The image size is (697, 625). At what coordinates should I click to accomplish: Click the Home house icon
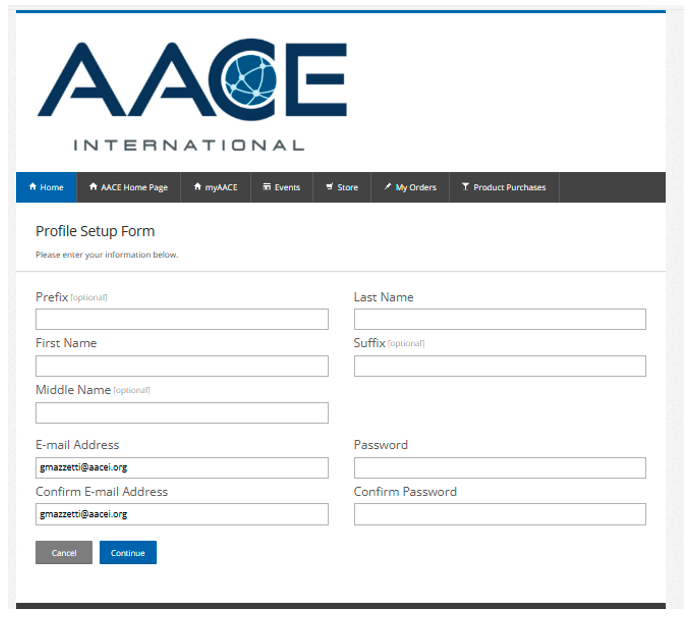32,187
